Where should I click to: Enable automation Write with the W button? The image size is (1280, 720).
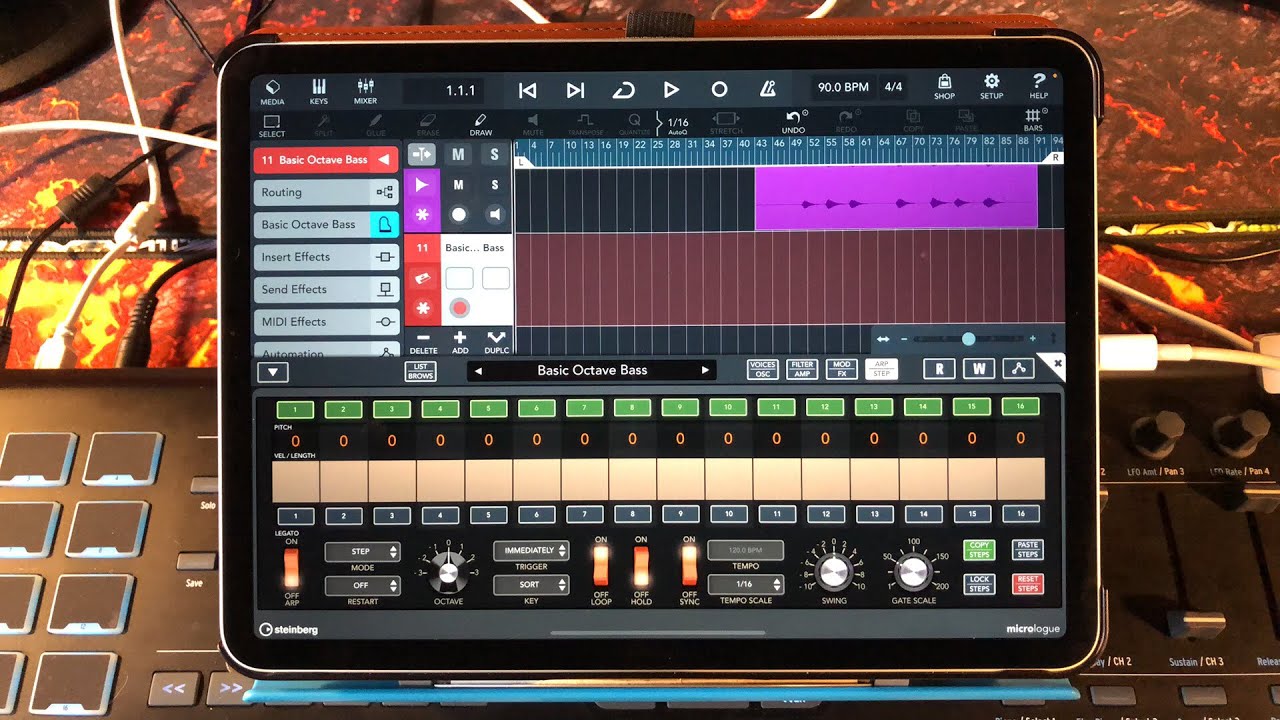coord(979,369)
